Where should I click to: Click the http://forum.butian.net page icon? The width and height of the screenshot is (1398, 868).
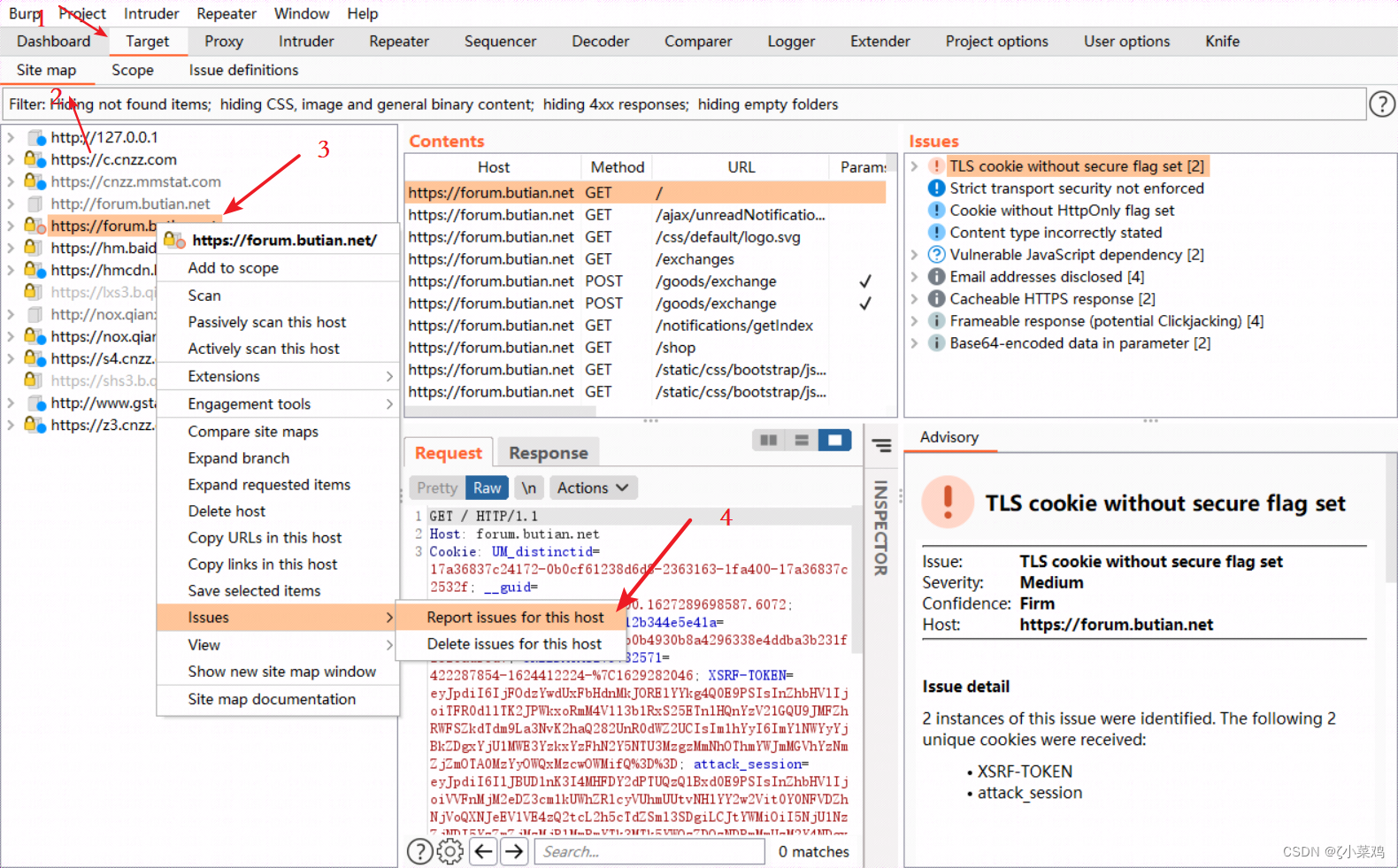click(36, 204)
